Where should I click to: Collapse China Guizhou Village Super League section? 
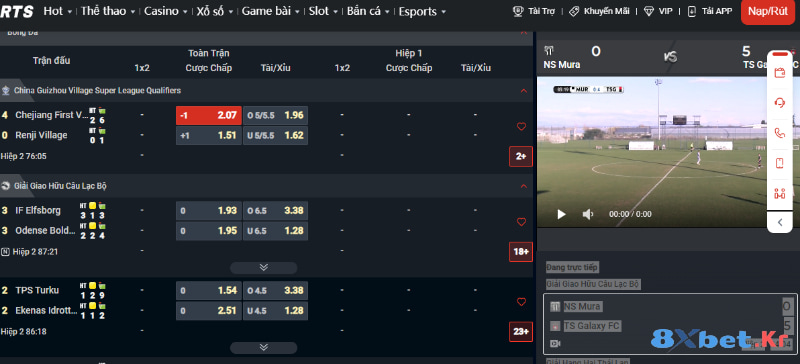tap(523, 91)
